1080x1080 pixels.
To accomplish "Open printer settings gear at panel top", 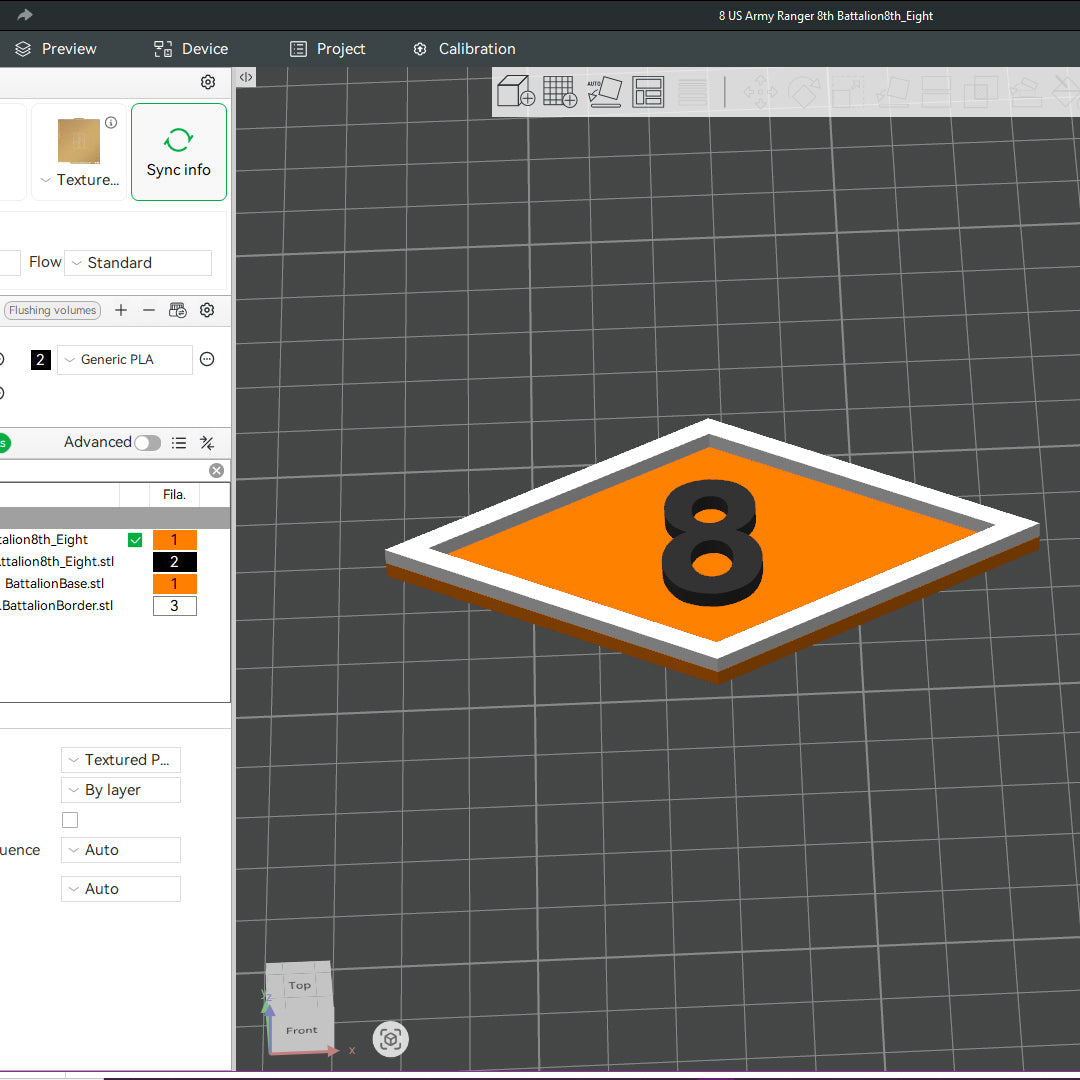I will pos(208,82).
